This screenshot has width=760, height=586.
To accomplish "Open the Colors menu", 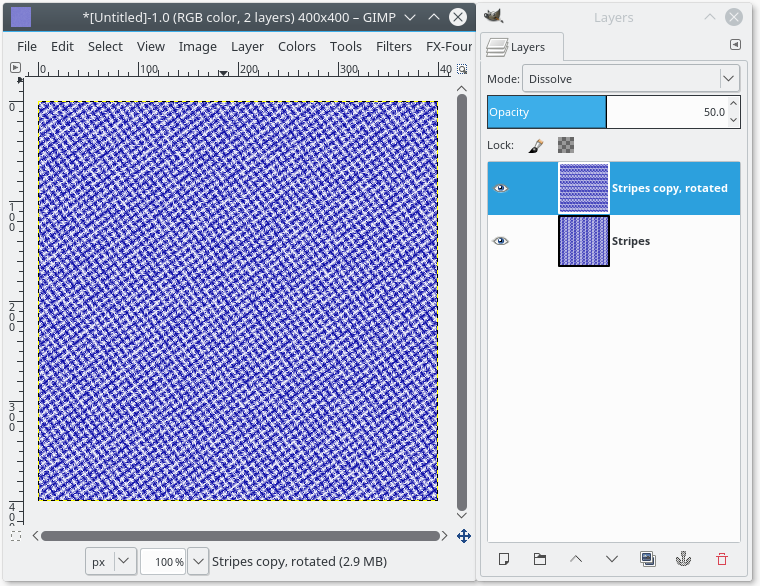I will [297, 47].
